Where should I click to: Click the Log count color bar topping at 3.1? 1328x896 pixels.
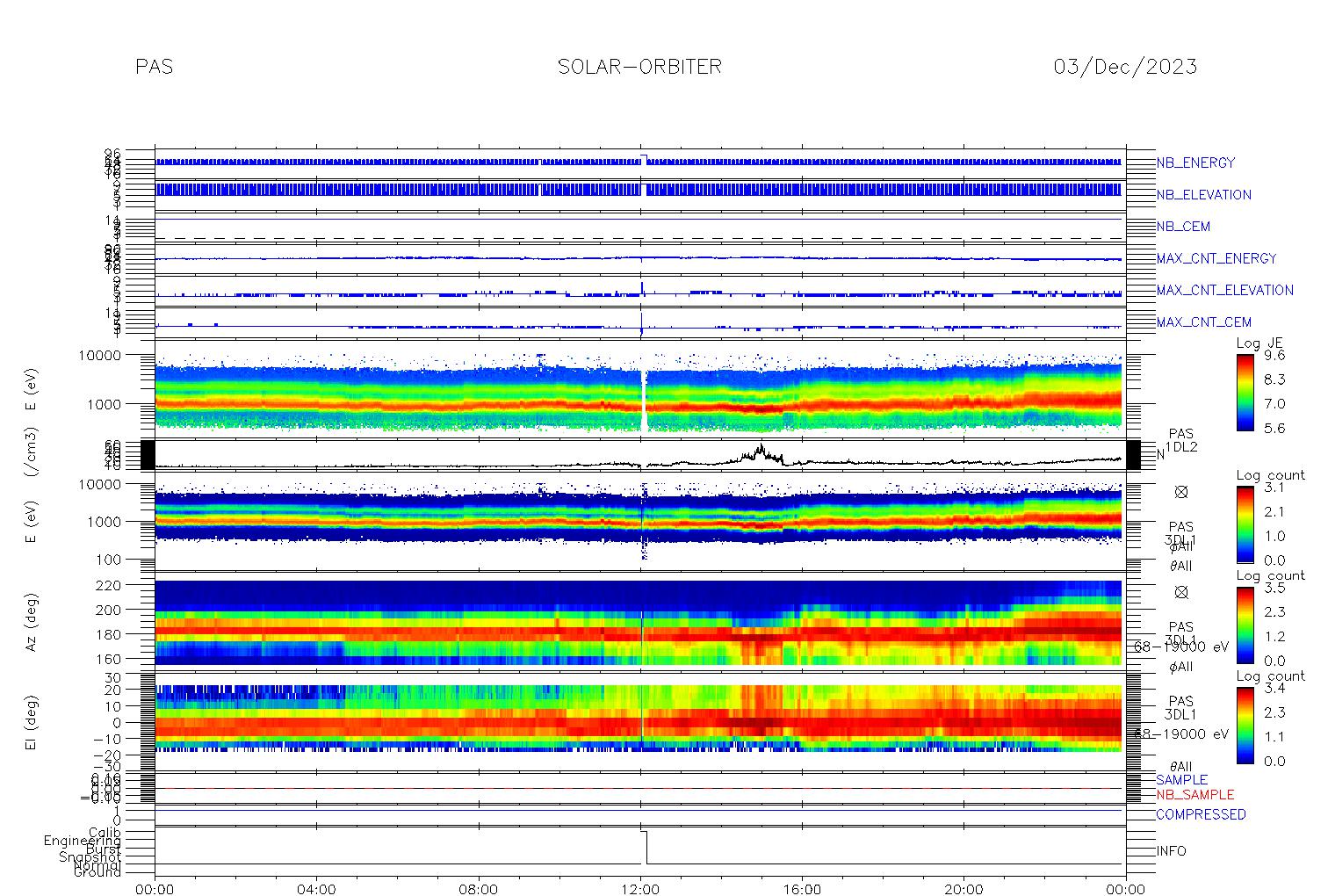click(1245, 524)
